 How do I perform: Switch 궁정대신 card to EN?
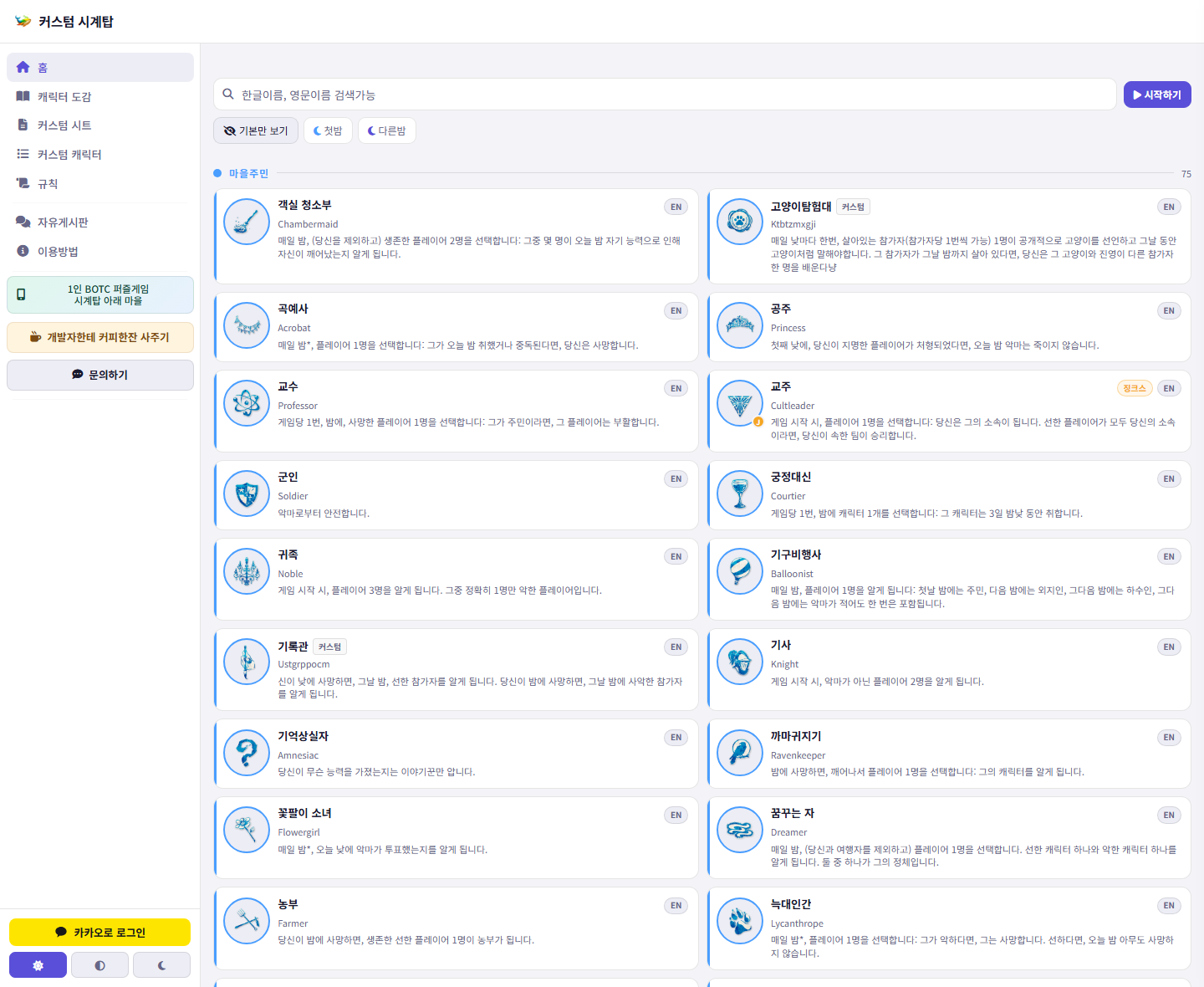[x=1169, y=479]
